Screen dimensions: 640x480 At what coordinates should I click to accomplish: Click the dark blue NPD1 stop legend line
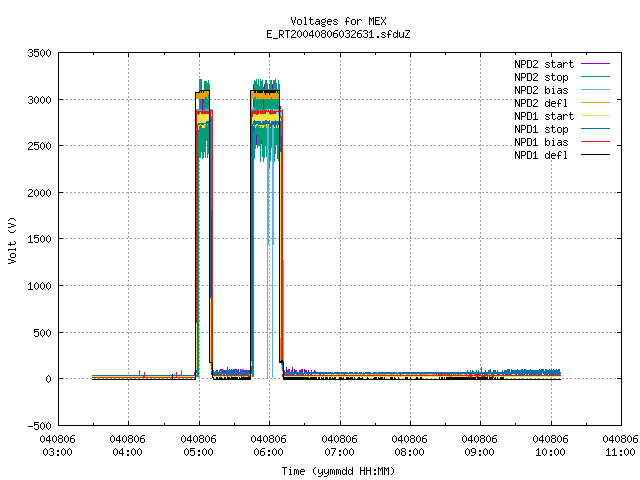[596, 129]
